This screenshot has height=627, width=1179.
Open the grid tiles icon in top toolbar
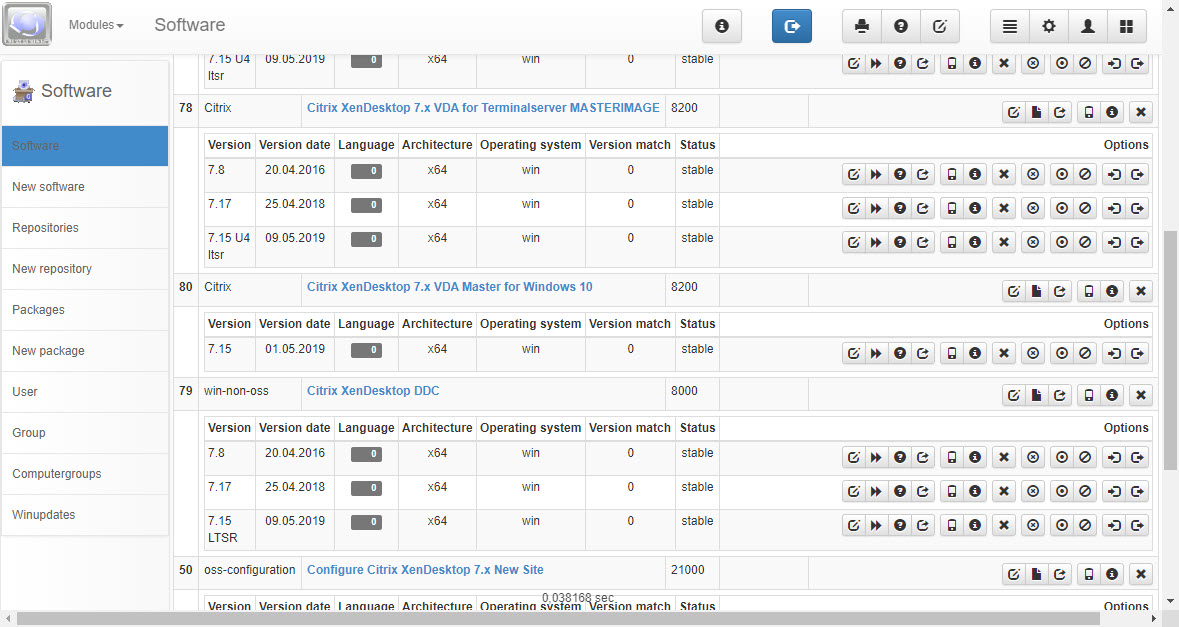1126,26
